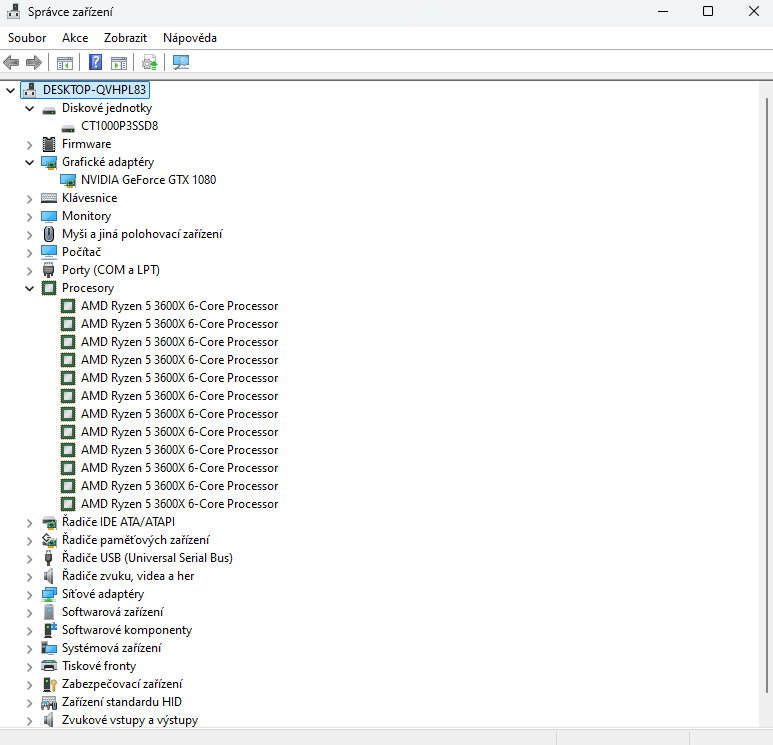Click the first AMD Ryzen 5 3600X processor icon

tap(68, 306)
